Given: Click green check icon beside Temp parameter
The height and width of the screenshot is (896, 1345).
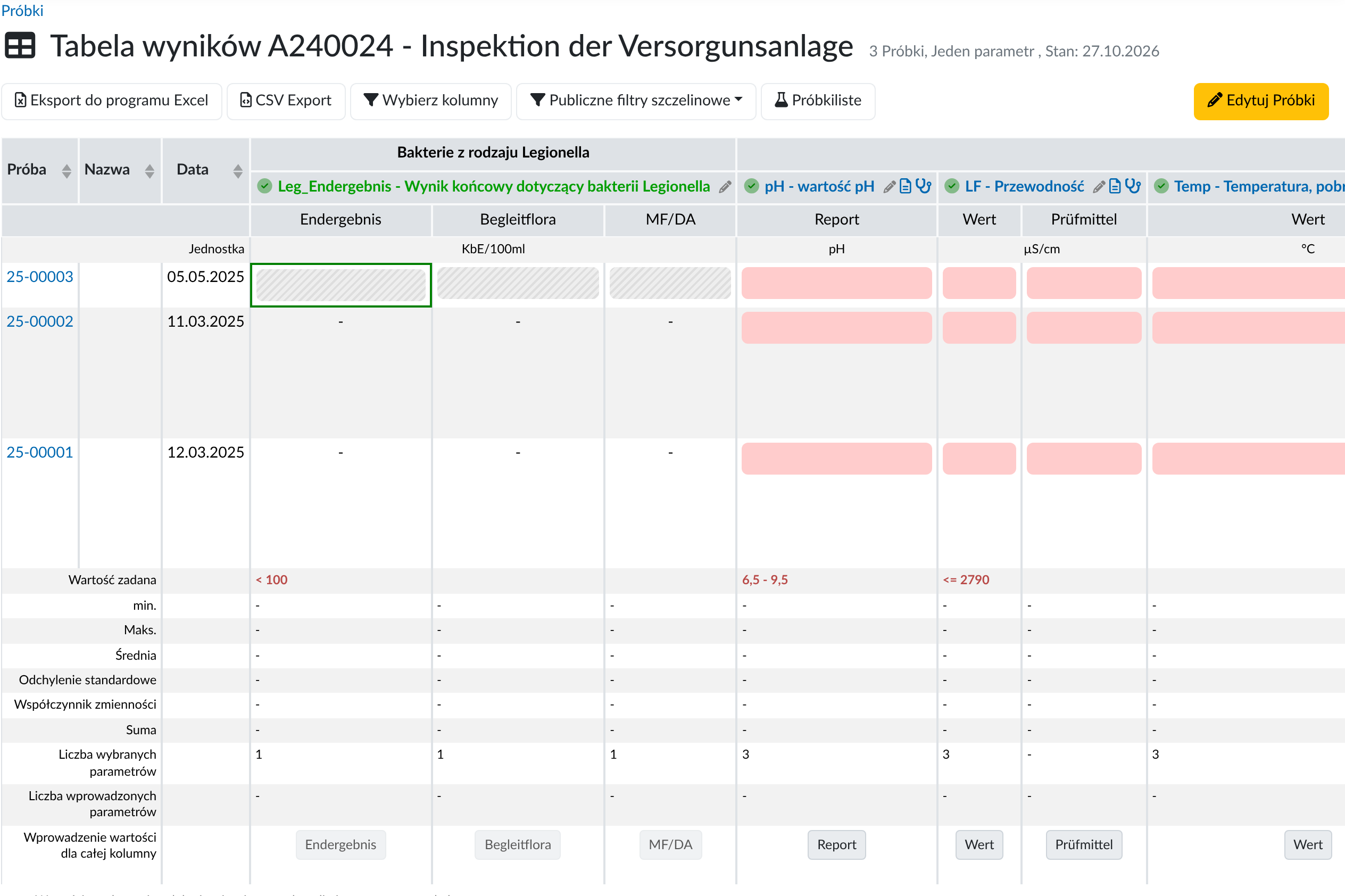Looking at the screenshot, I should point(1161,186).
